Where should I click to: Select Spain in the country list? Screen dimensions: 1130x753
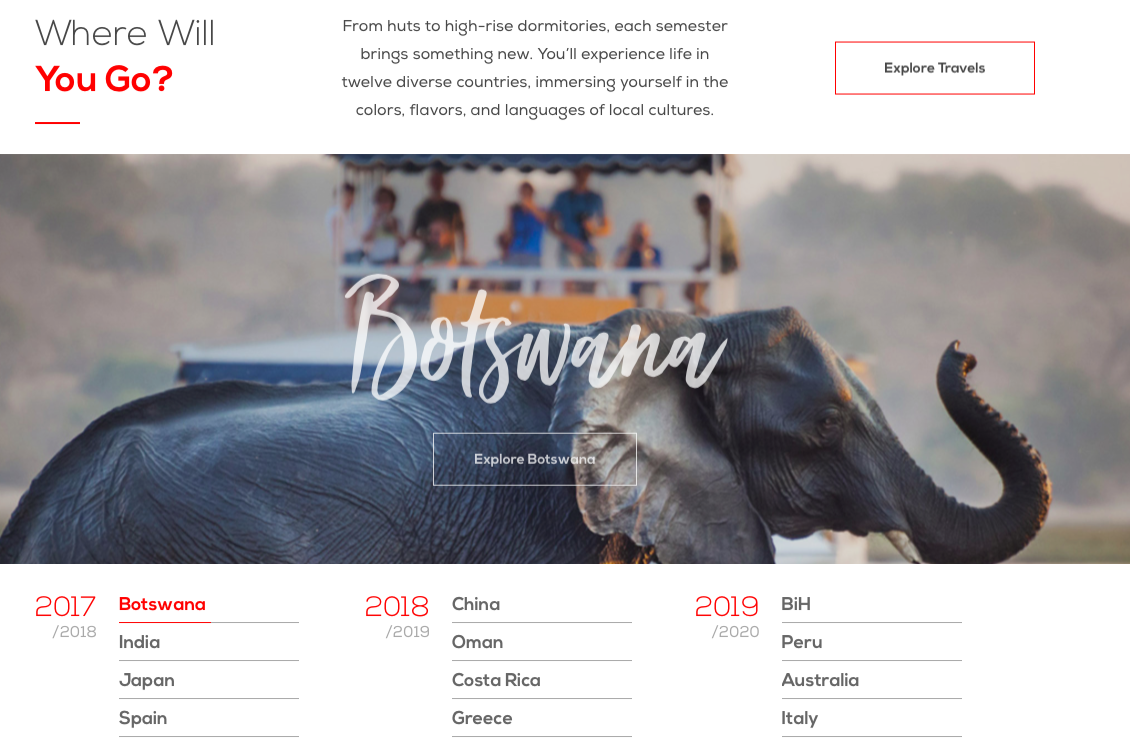143,718
